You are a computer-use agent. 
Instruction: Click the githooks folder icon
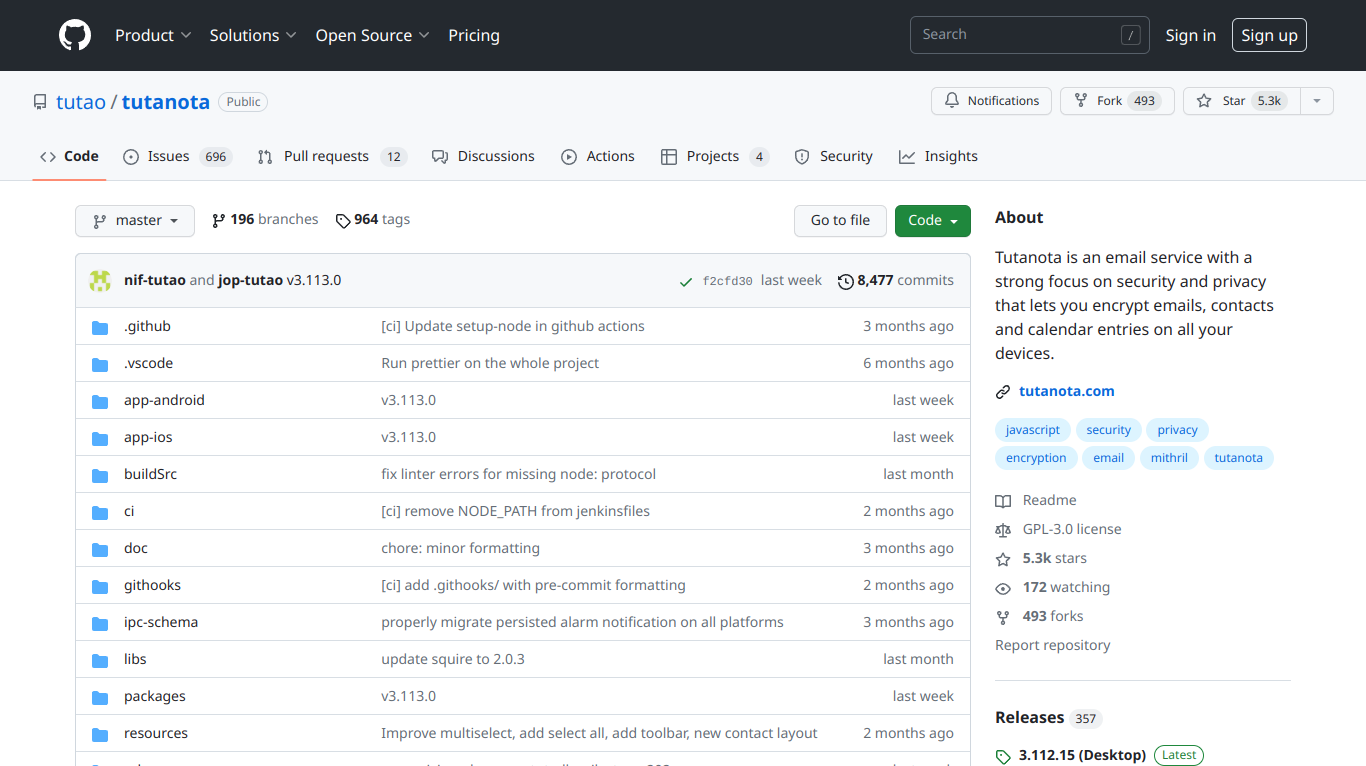pos(100,586)
